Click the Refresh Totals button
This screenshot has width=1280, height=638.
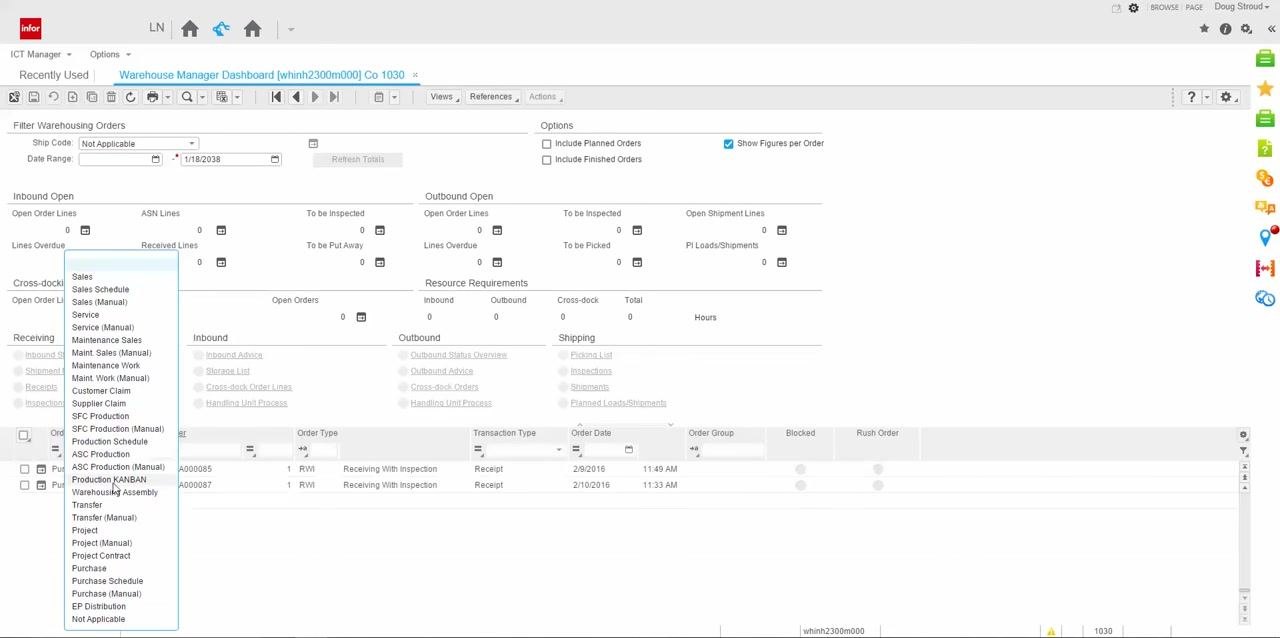coord(358,160)
